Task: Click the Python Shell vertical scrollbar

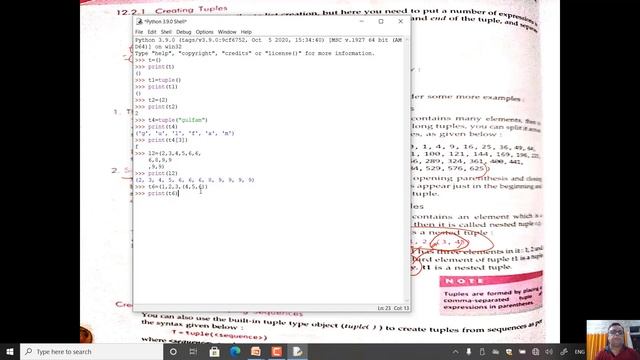Action: pos(407,170)
